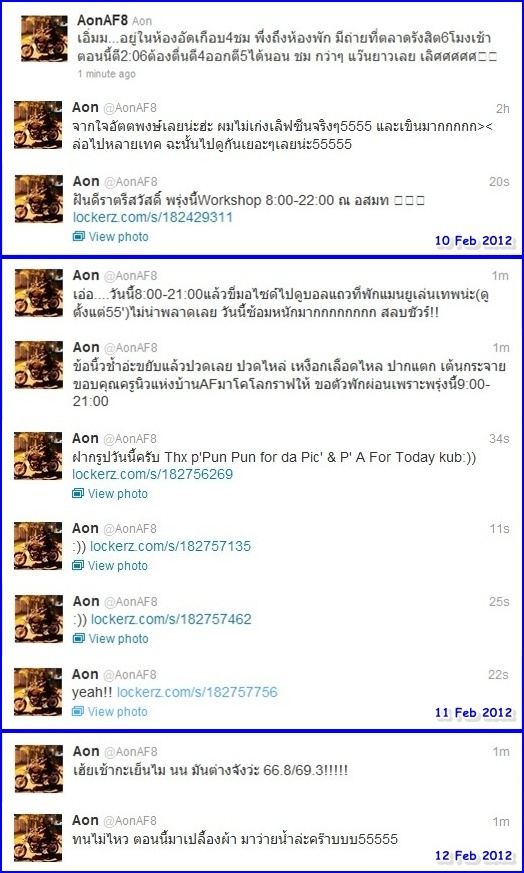Click avatar beside the 66.8/69.3 tweet
The height and width of the screenshot is (873, 524).
pos(38,768)
